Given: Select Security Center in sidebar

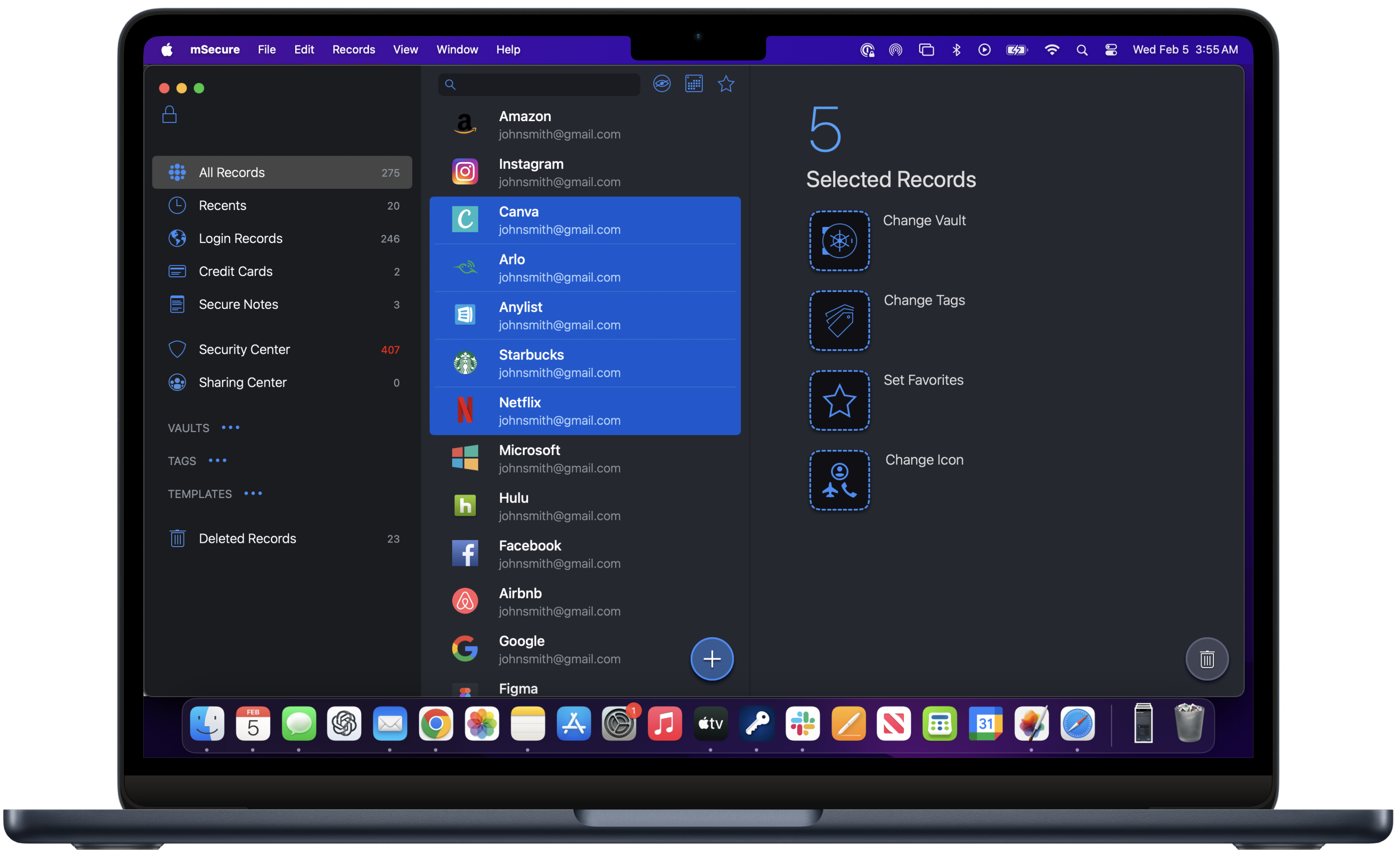Looking at the screenshot, I should pyautogui.click(x=244, y=350).
